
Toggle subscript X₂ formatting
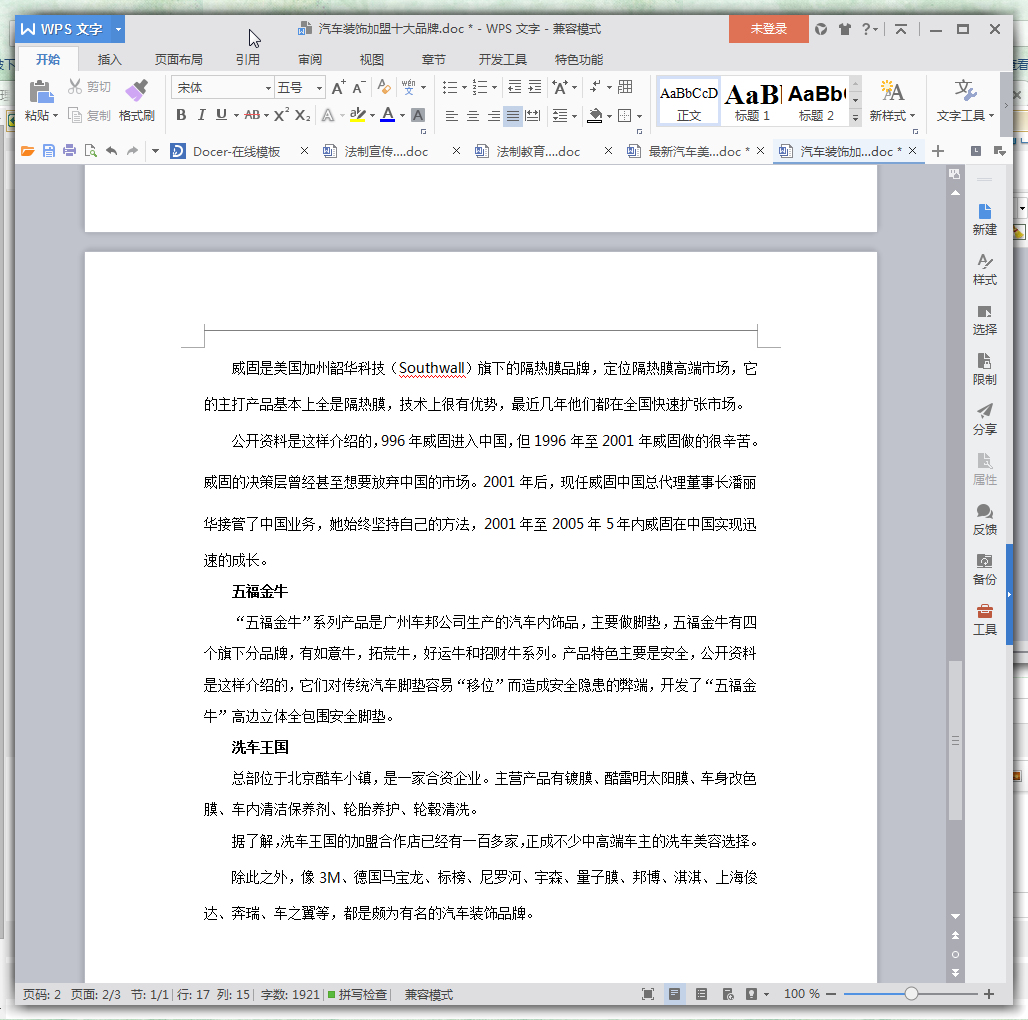(302, 115)
